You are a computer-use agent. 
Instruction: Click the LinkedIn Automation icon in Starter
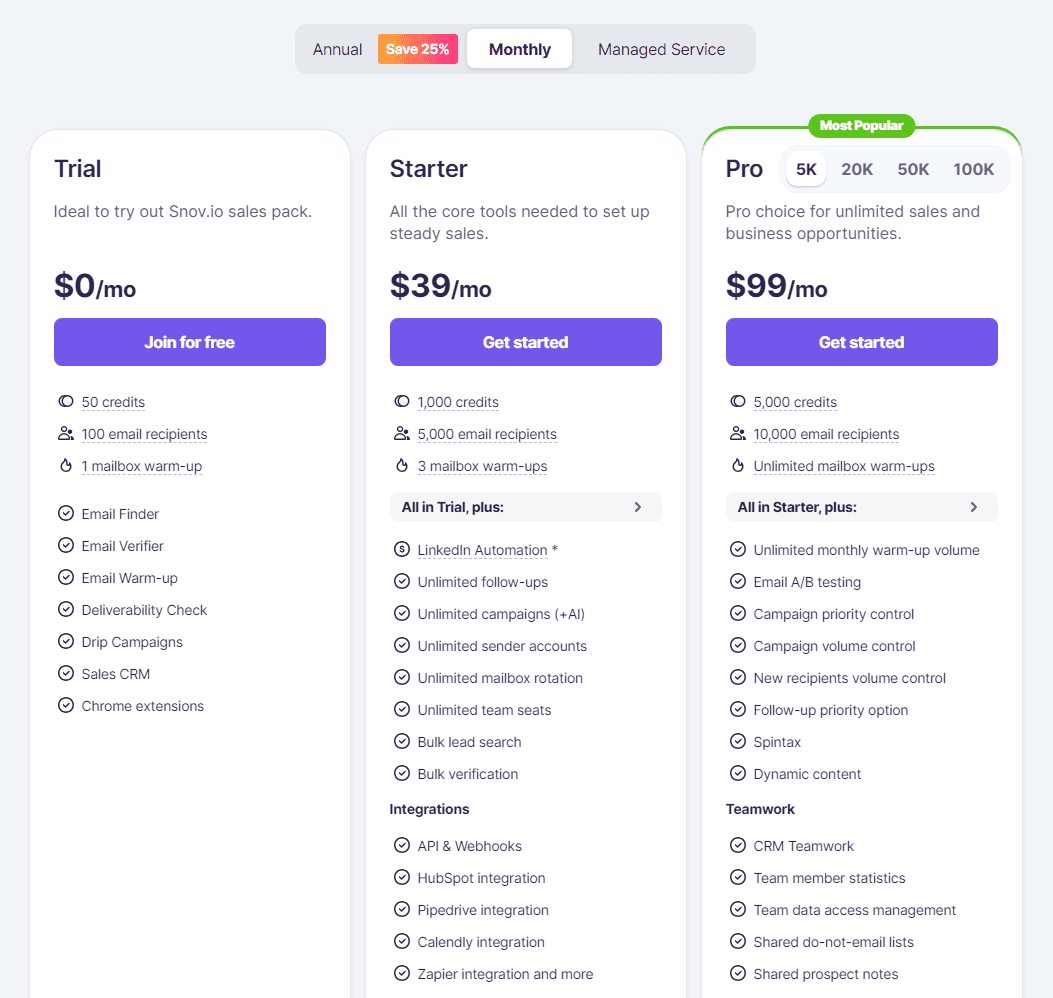tap(400, 550)
